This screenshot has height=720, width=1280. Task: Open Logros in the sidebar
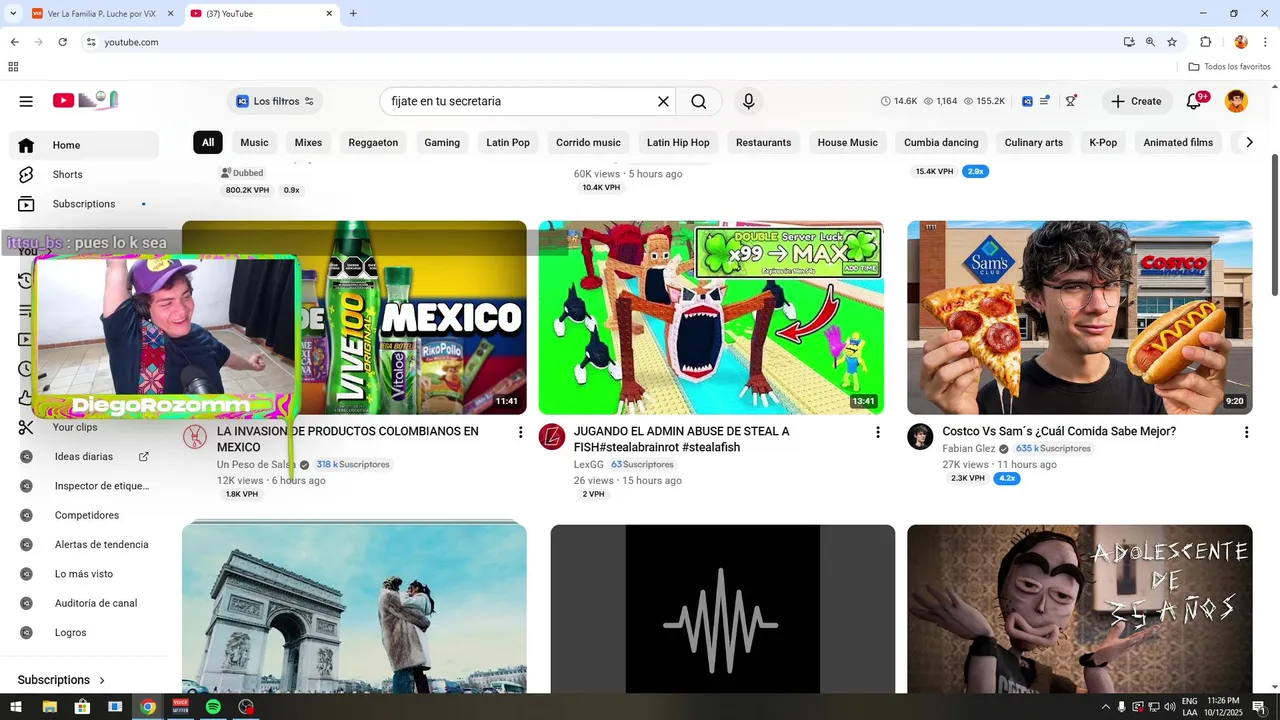pyautogui.click(x=84, y=633)
